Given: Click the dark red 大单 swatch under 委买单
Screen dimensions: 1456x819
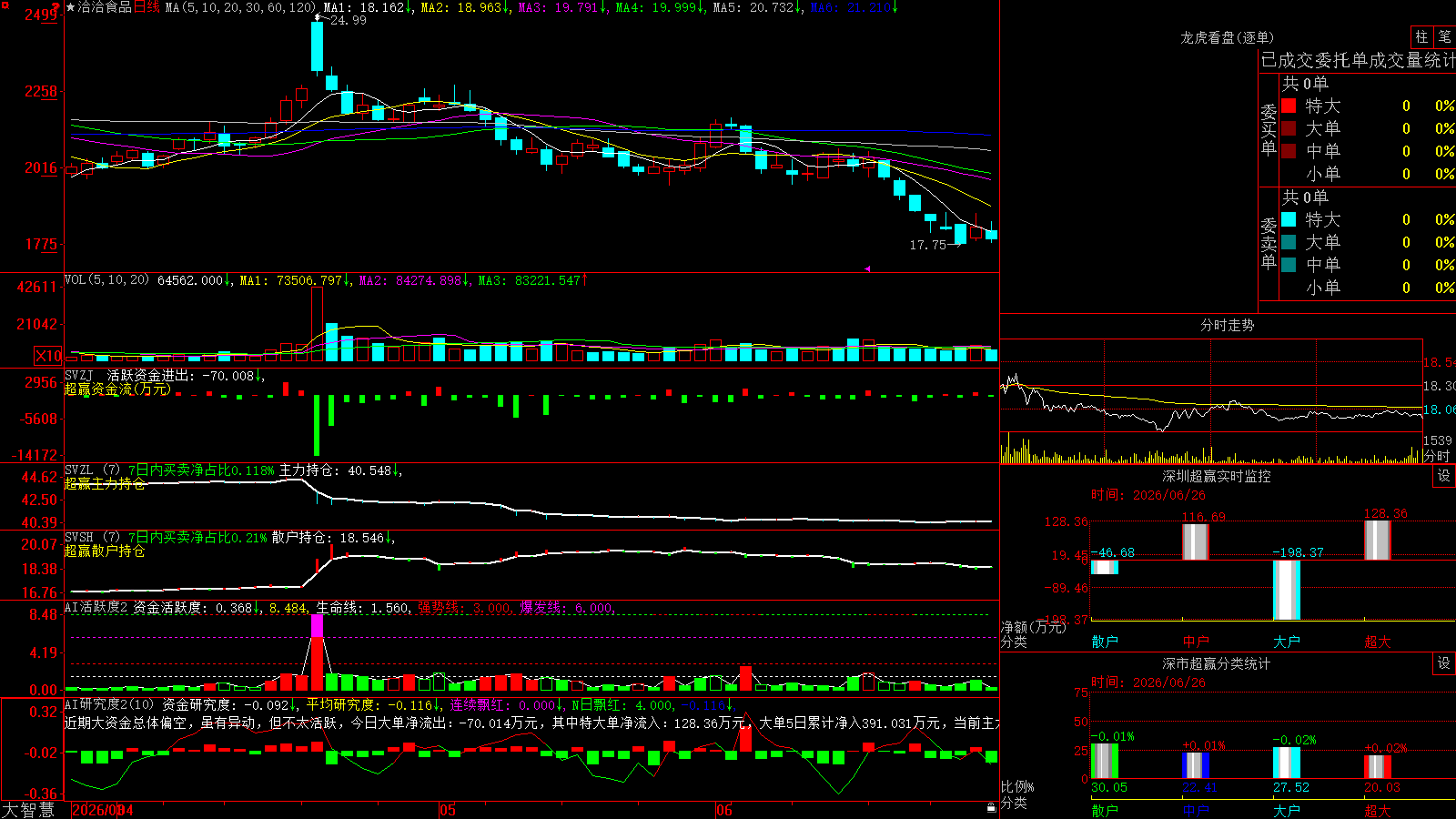Looking at the screenshot, I should (1289, 128).
